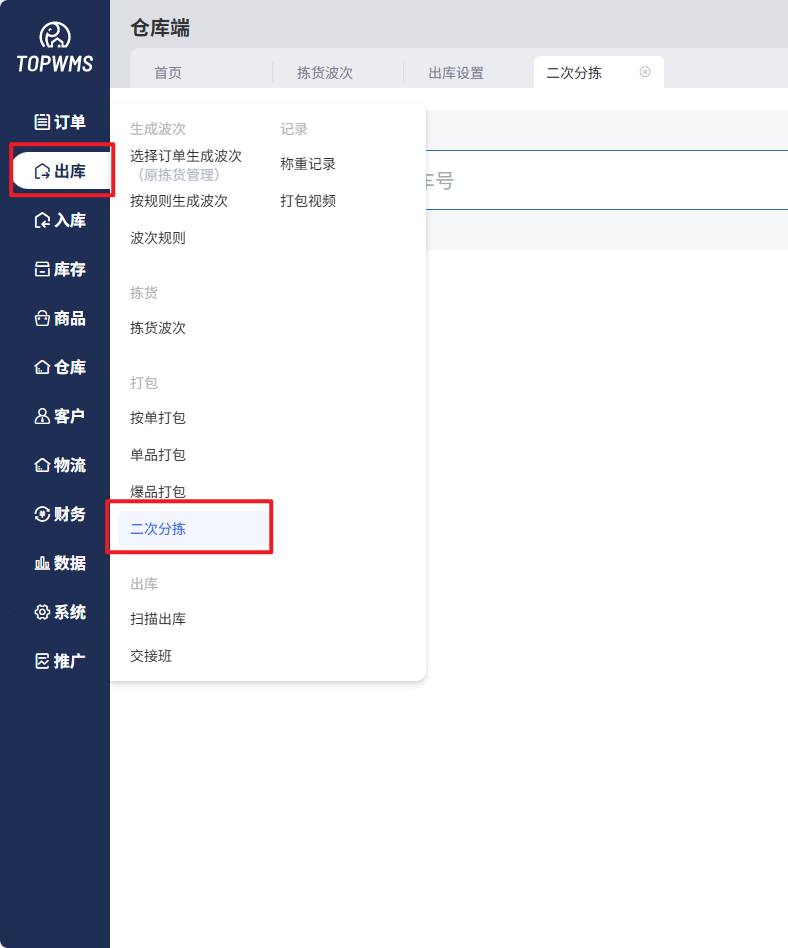Open the 客户 sidebar icon
The width and height of the screenshot is (788, 948).
pos(42,416)
